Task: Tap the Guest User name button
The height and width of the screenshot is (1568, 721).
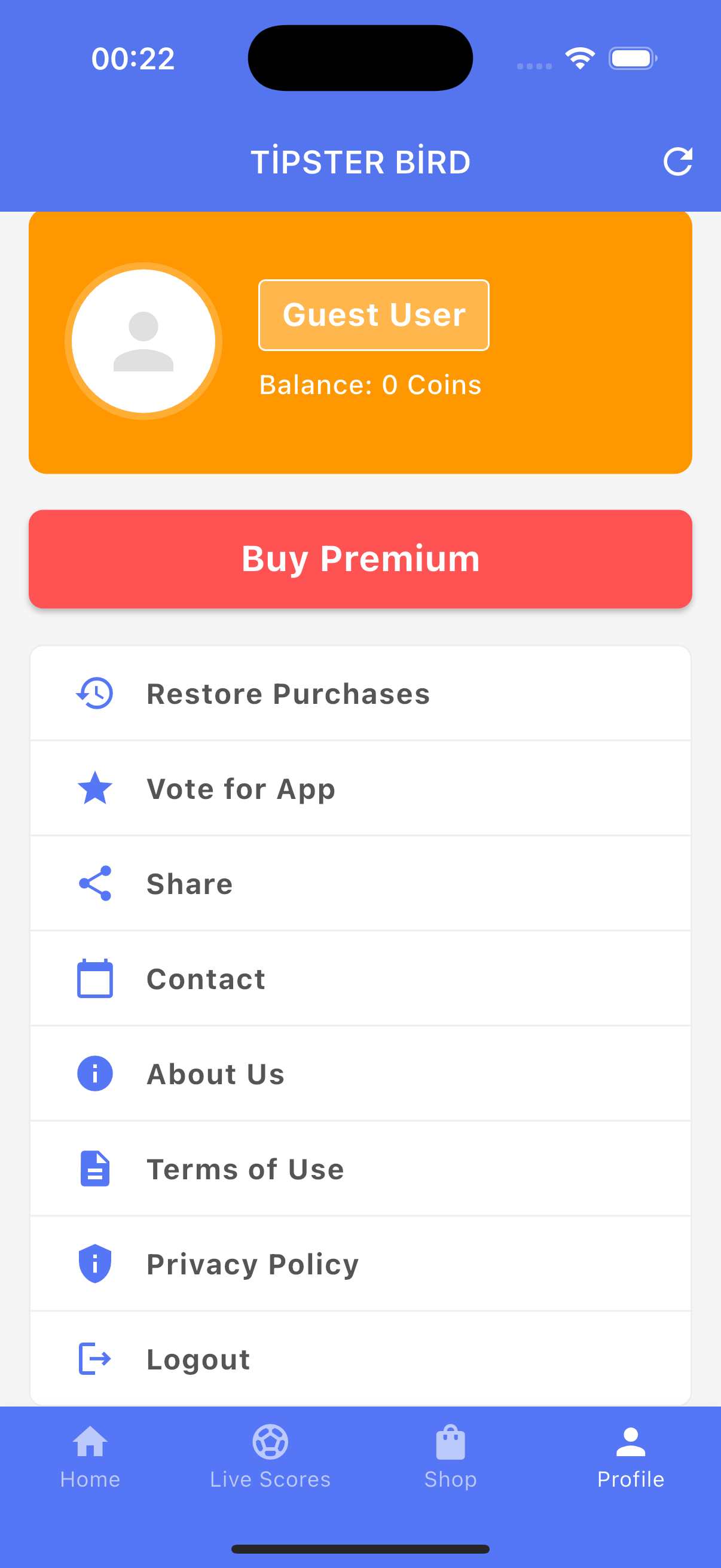Action: (x=374, y=315)
